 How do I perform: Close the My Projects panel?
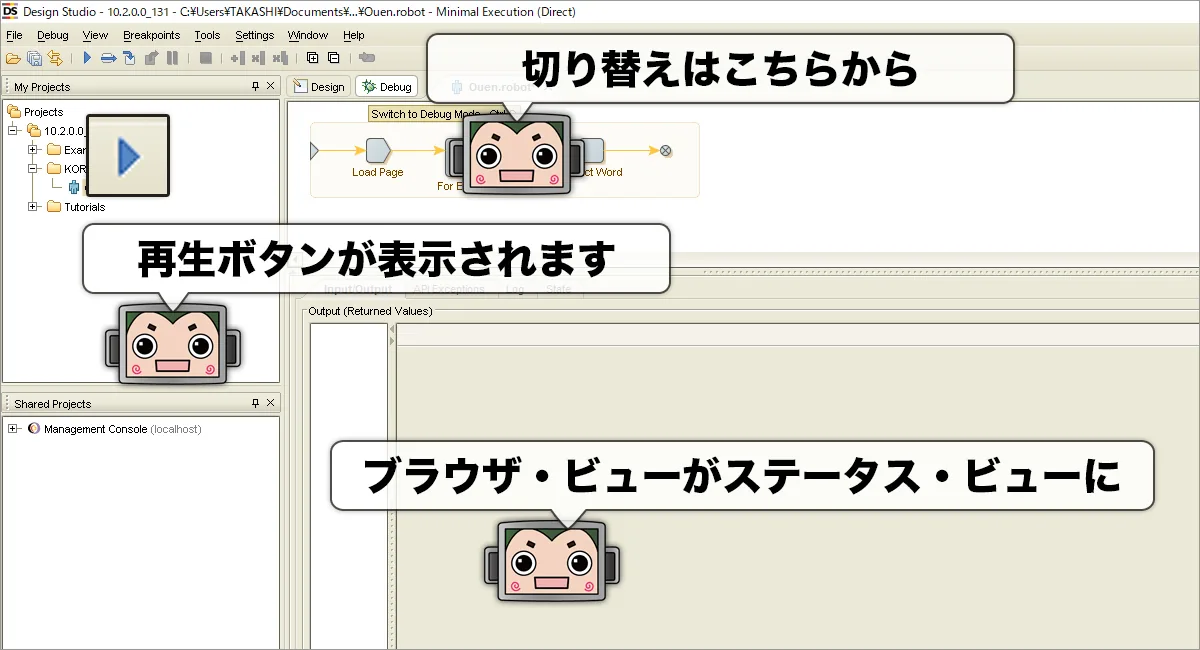pyautogui.click(x=271, y=87)
